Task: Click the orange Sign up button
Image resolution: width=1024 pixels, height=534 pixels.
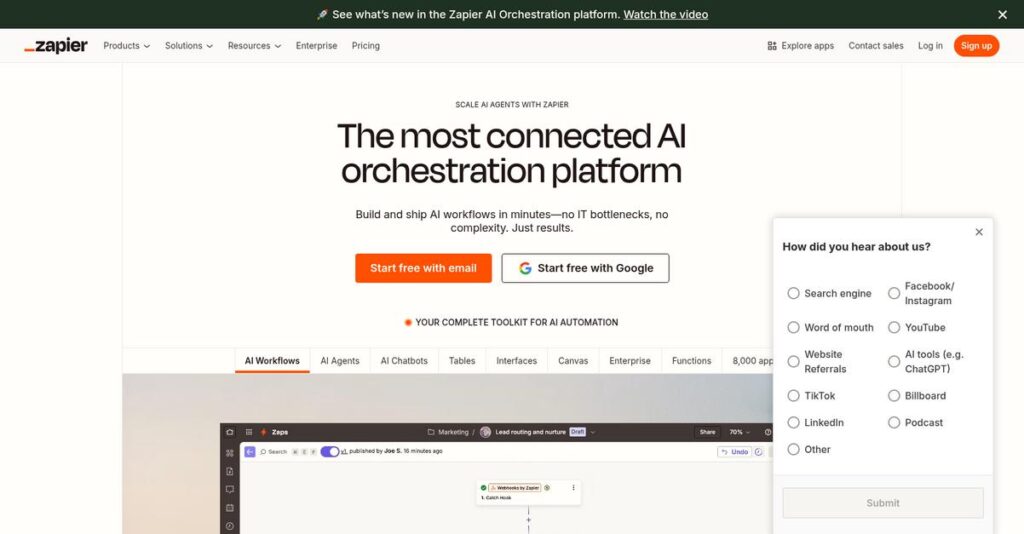Action: [x=976, y=46]
